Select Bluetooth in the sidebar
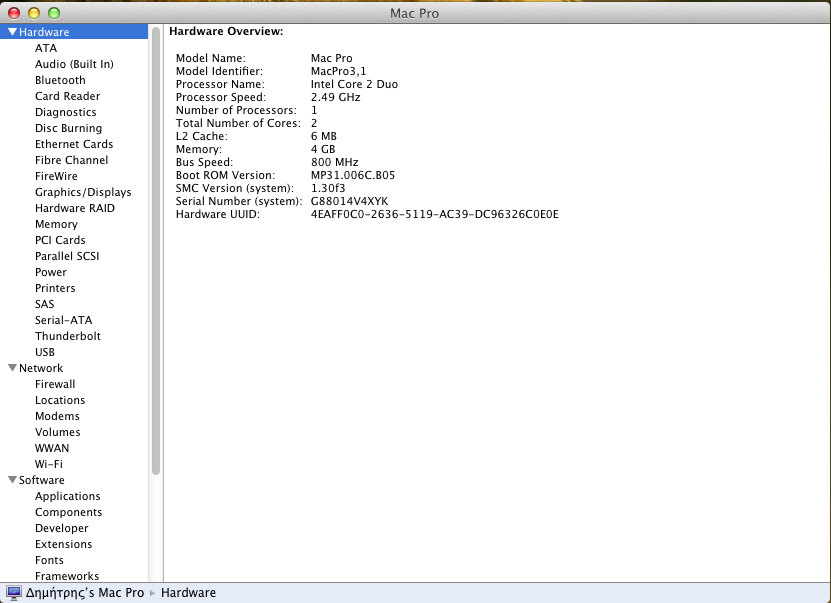 click(60, 80)
